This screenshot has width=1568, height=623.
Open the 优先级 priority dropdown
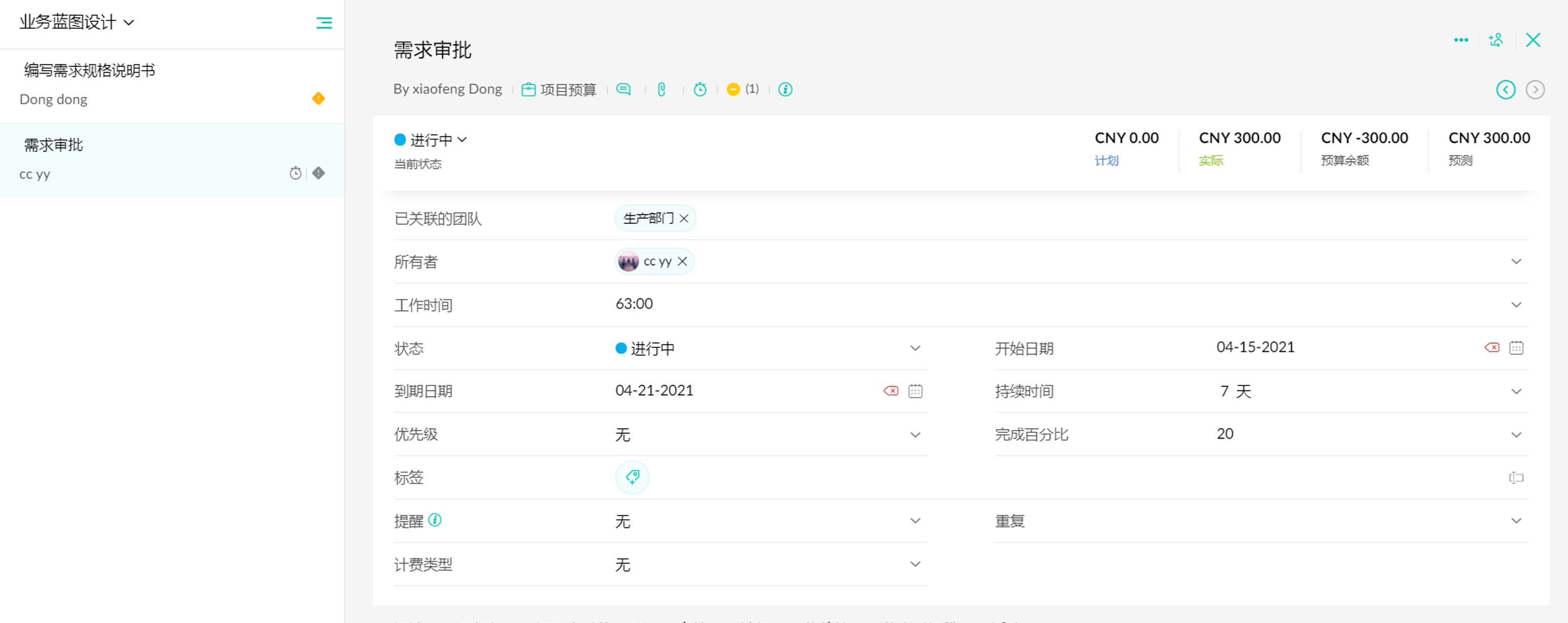click(914, 435)
